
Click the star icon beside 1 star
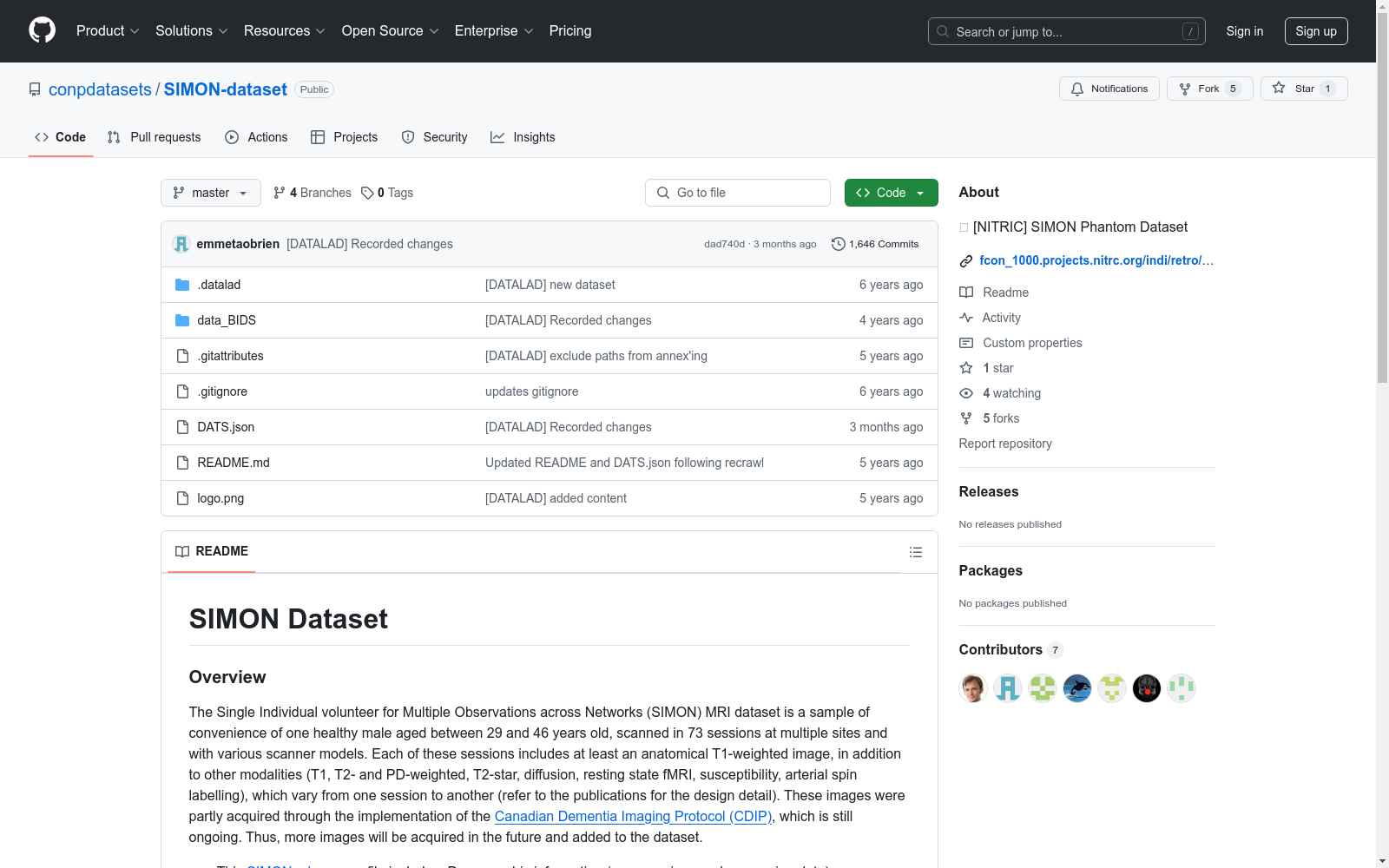966,368
